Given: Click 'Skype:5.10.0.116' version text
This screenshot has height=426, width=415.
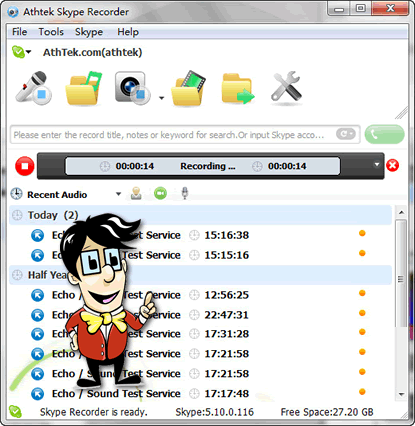Looking at the screenshot, I should click(215, 412).
